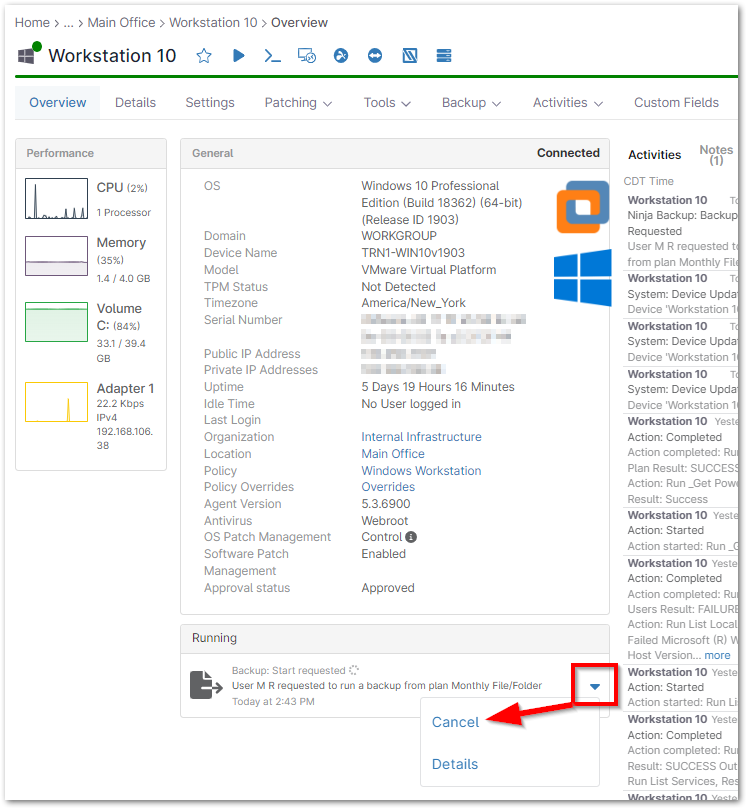Screen dimensions: 747x809
Task: Open the command line terminal icon
Action: coord(272,56)
